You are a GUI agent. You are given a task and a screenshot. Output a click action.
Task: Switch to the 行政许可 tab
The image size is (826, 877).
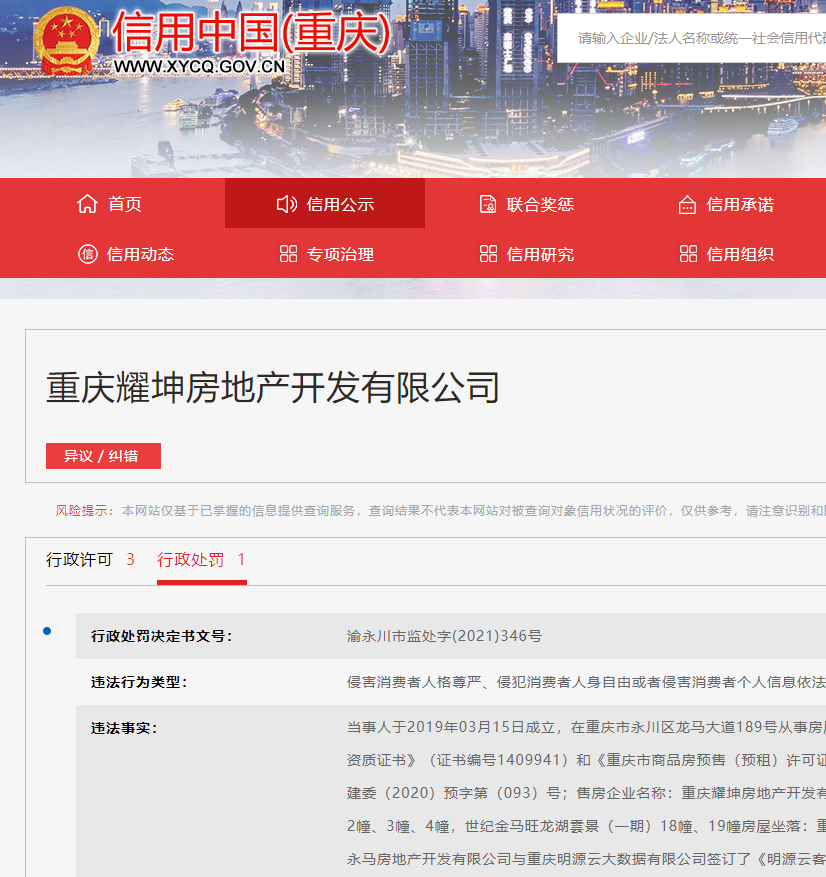[x=80, y=560]
